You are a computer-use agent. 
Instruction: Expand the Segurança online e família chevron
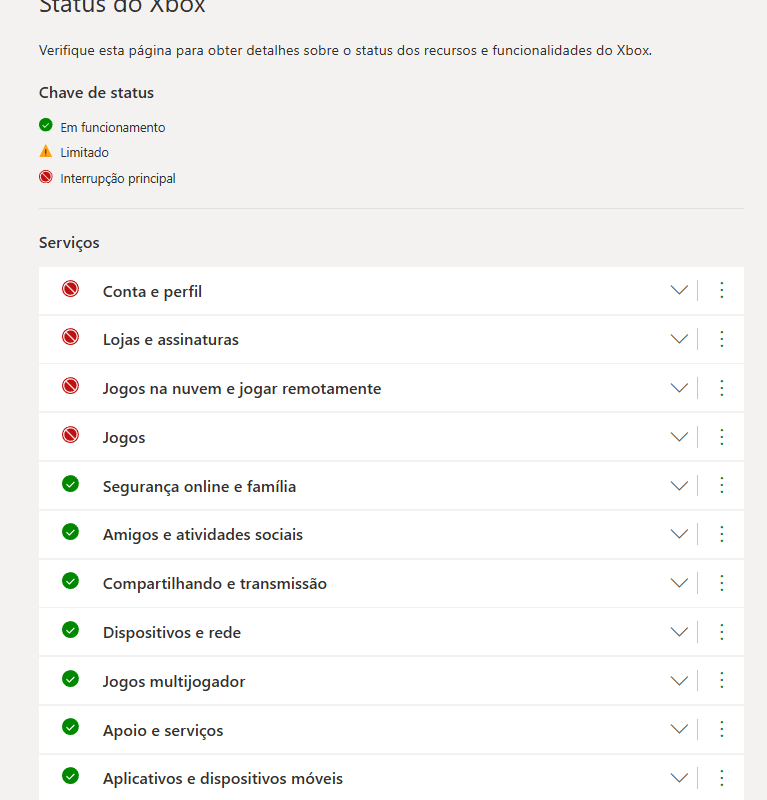click(x=679, y=486)
